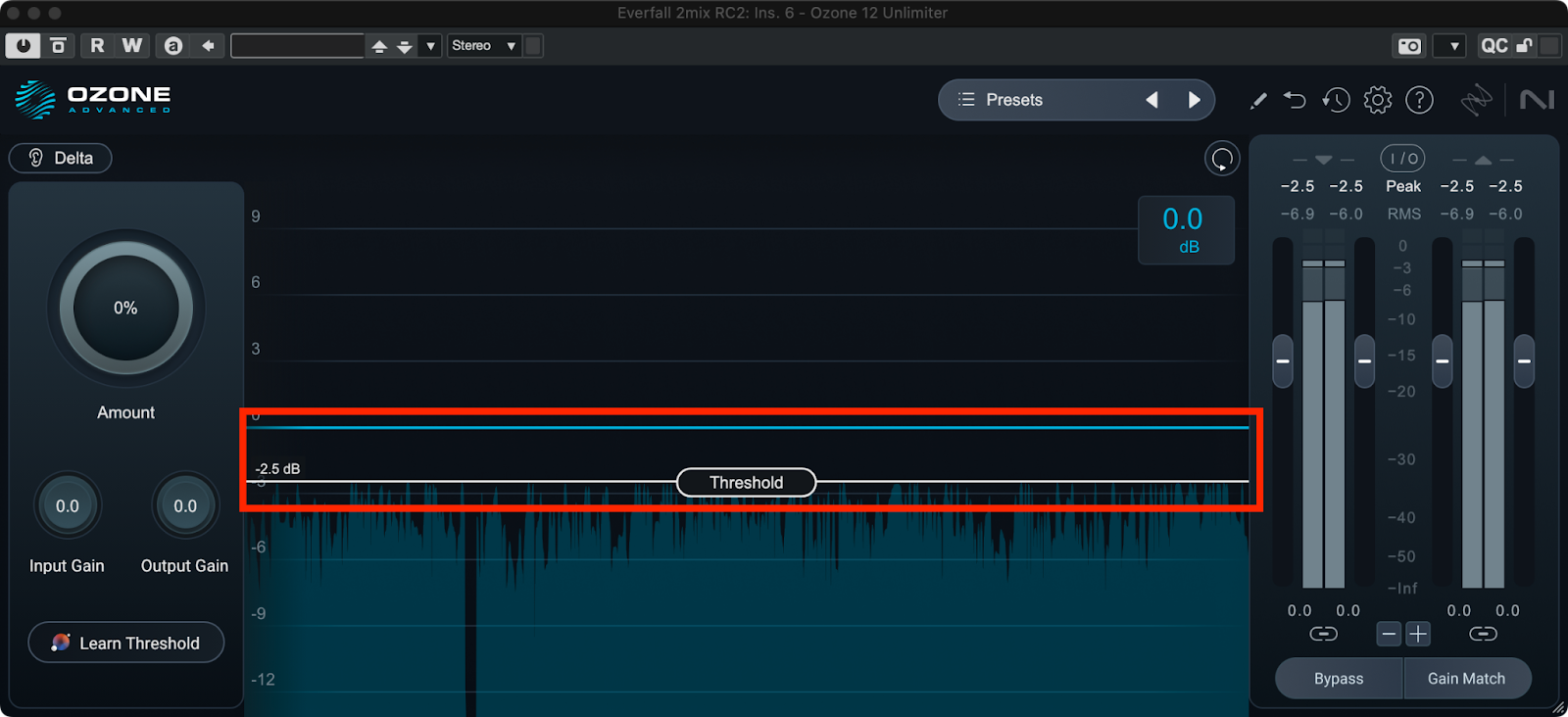Click the undo arrow icon

1295,100
